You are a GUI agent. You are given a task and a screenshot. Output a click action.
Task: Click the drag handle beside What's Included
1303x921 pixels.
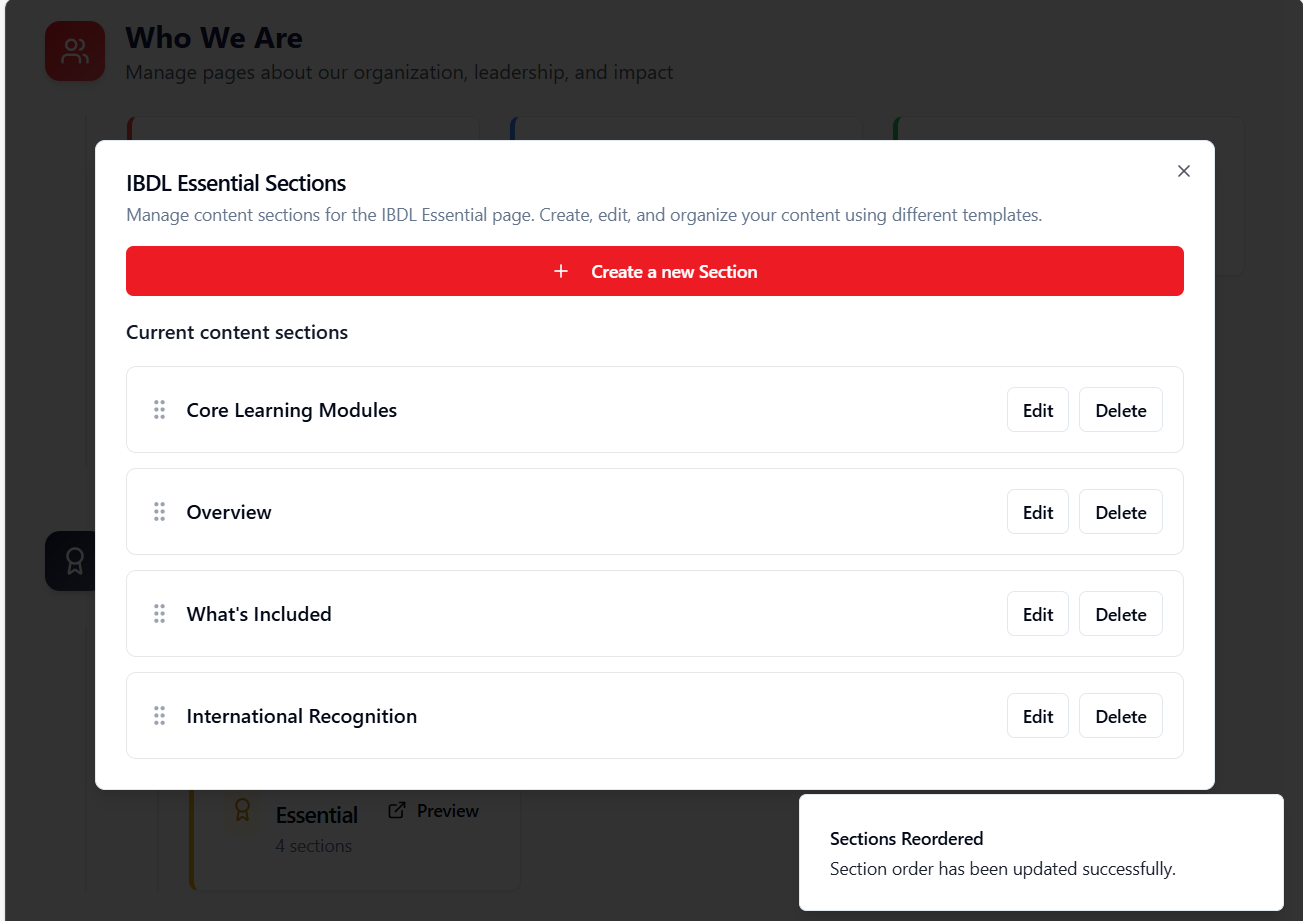point(159,614)
